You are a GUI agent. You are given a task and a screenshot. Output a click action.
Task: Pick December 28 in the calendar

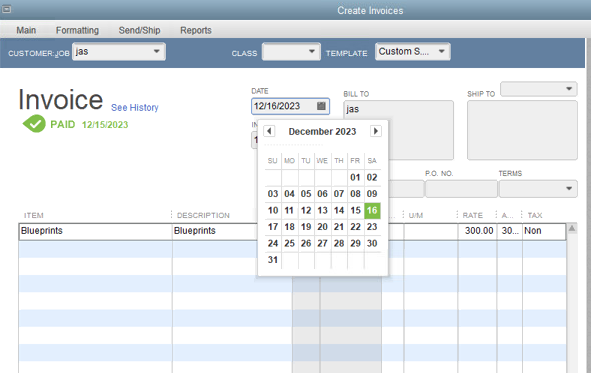point(339,243)
